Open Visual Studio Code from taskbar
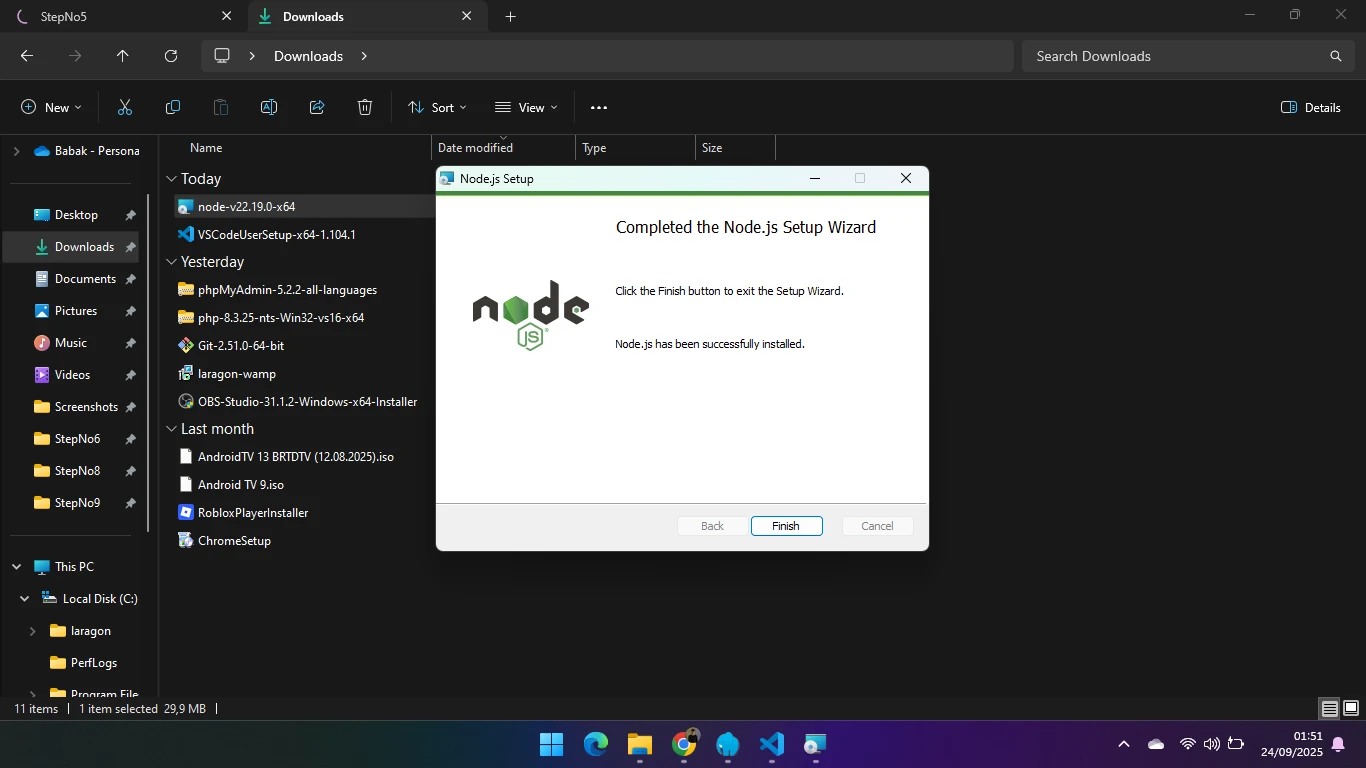The image size is (1366, 768). 771,744
